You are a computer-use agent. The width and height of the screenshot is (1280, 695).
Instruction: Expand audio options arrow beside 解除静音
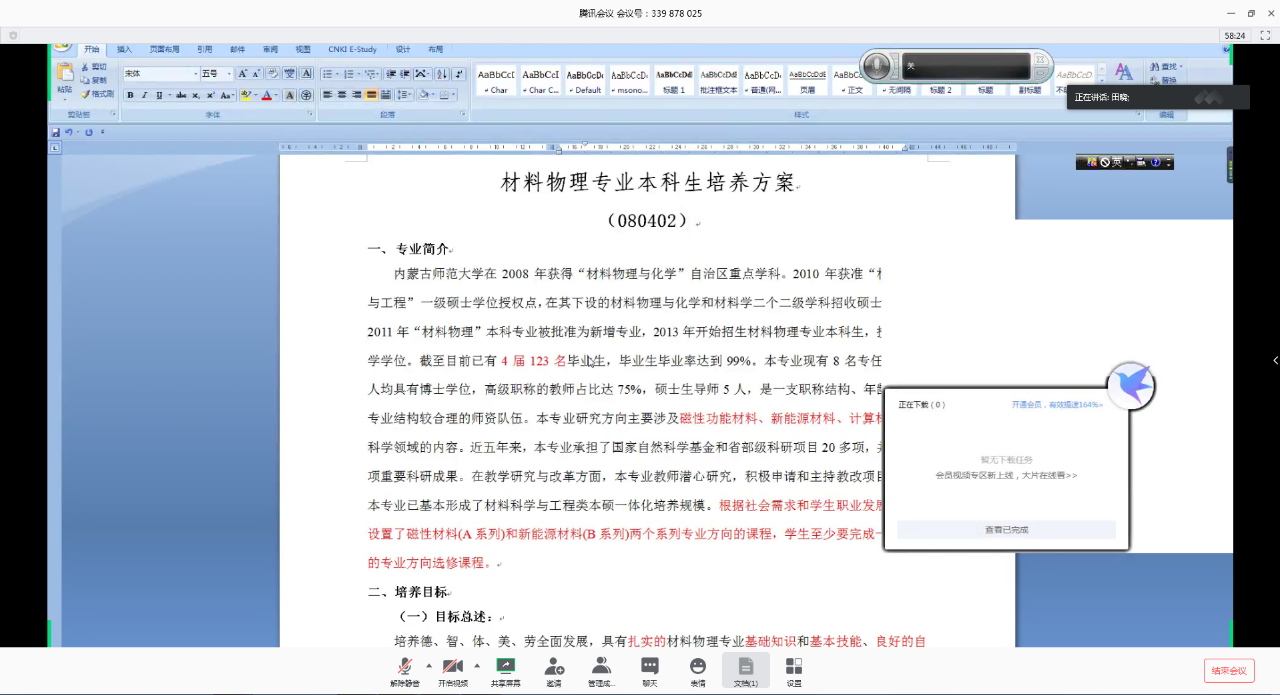point(429,665)
